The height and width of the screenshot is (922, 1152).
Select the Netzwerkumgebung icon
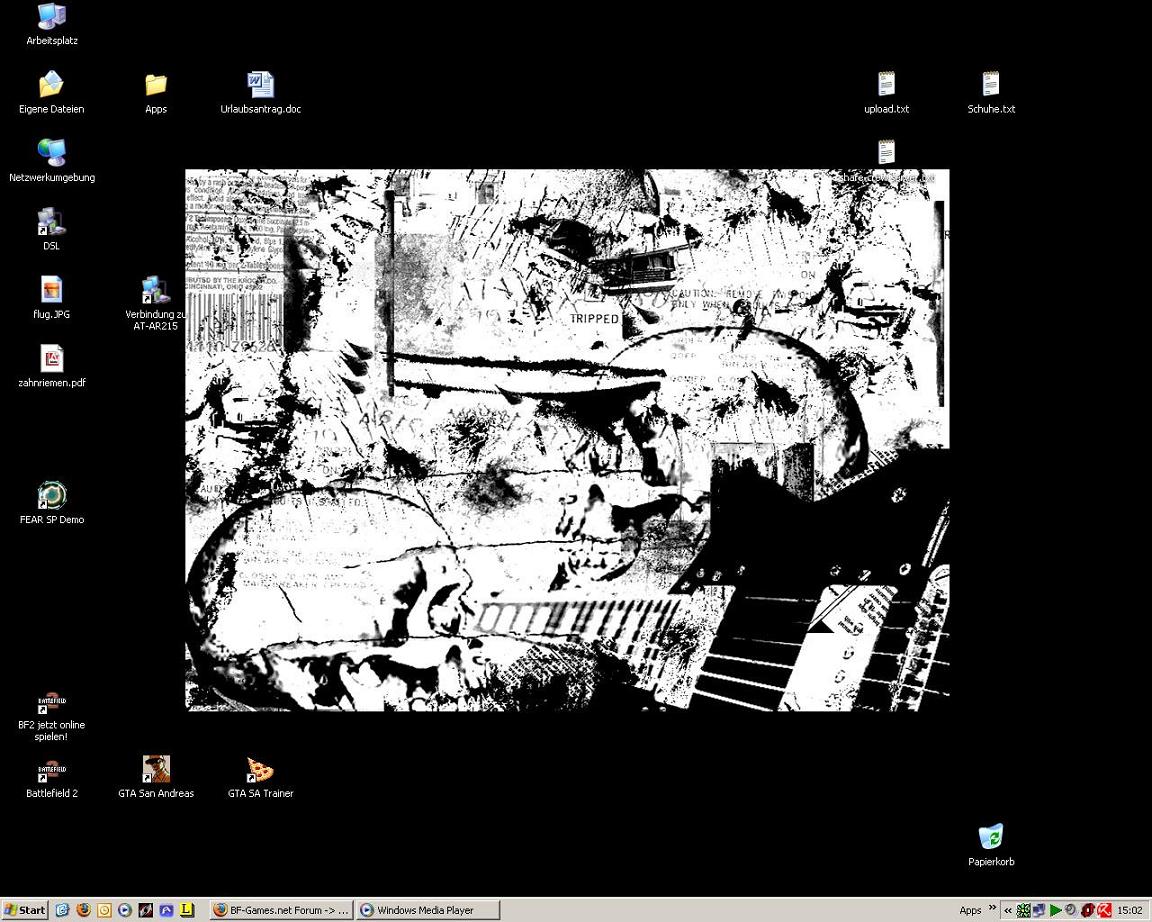point(51,161)
